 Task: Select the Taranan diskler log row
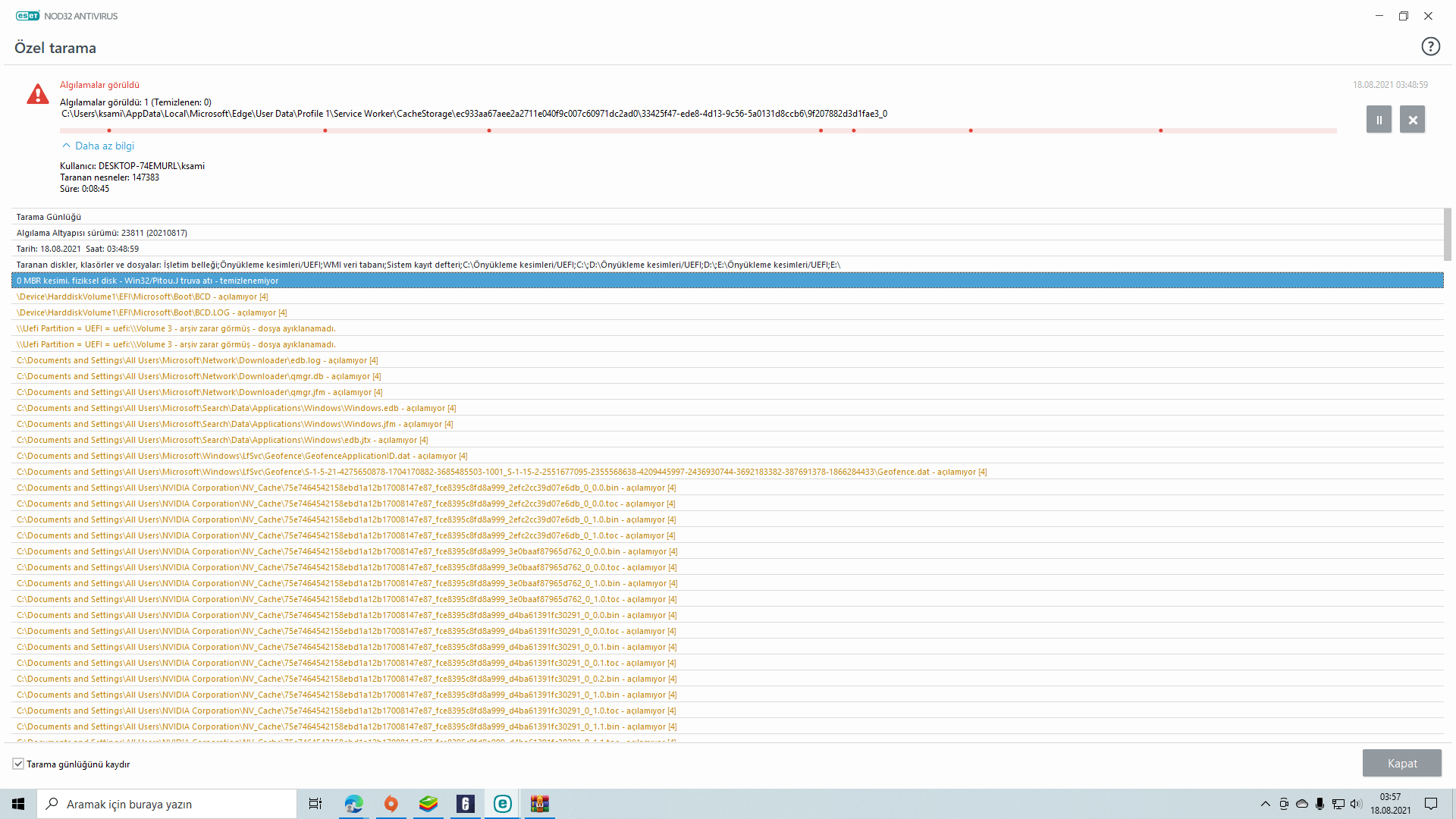pos(727,265)
